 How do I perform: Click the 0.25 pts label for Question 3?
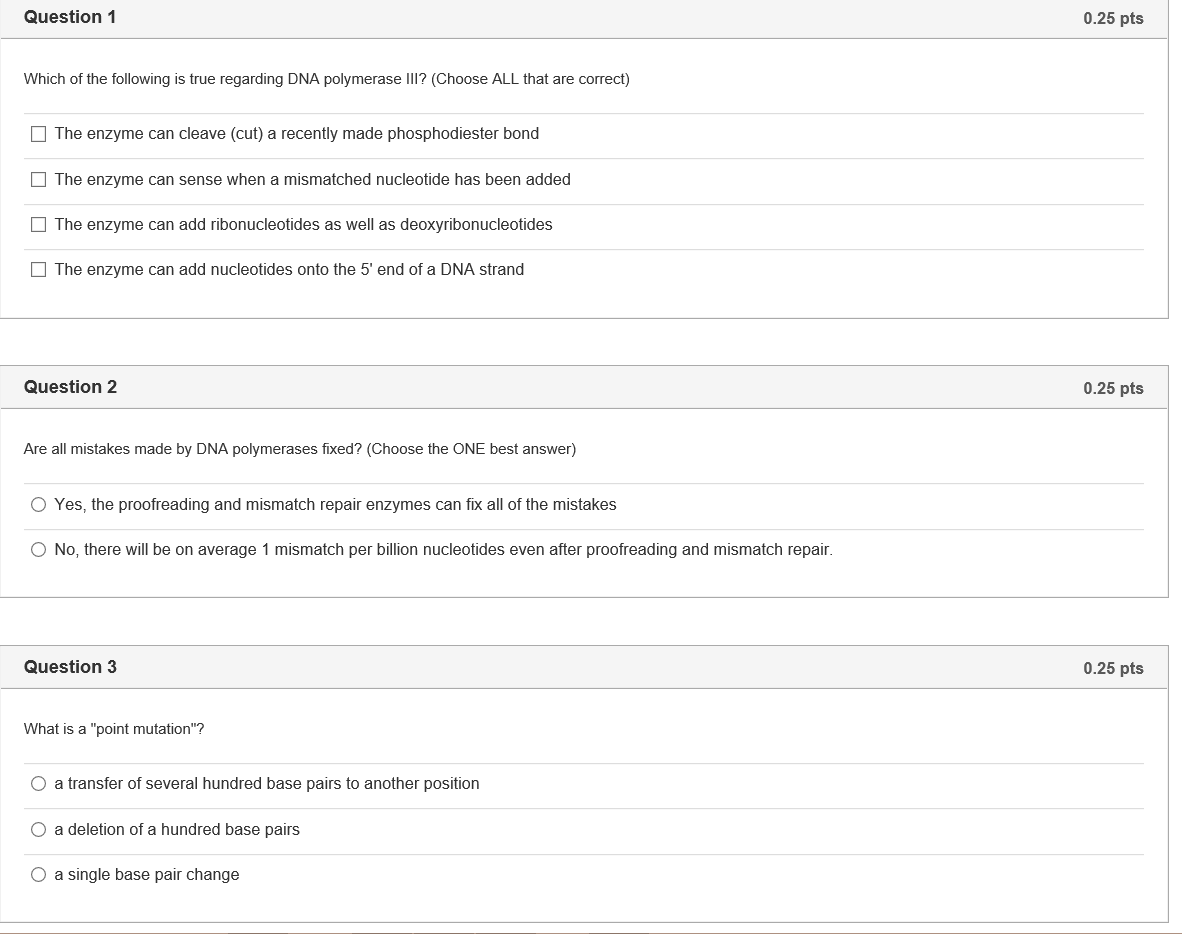click(x=1113, y=668)
